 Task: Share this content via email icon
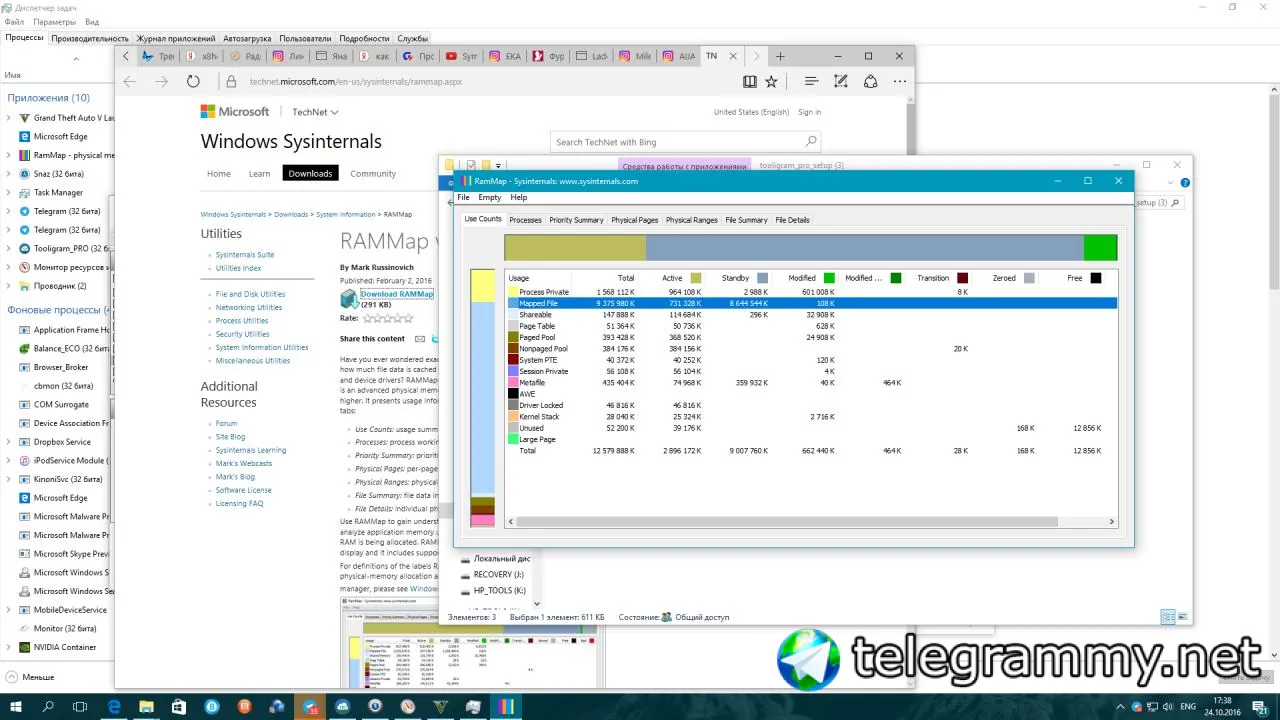point(420,339)
